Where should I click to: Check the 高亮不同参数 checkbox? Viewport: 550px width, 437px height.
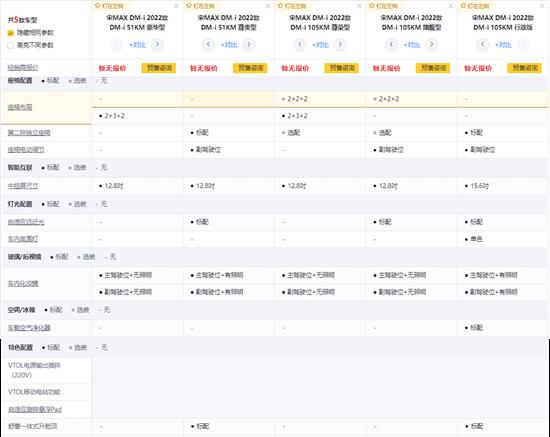pyautogui.click(x=11, y=45)
